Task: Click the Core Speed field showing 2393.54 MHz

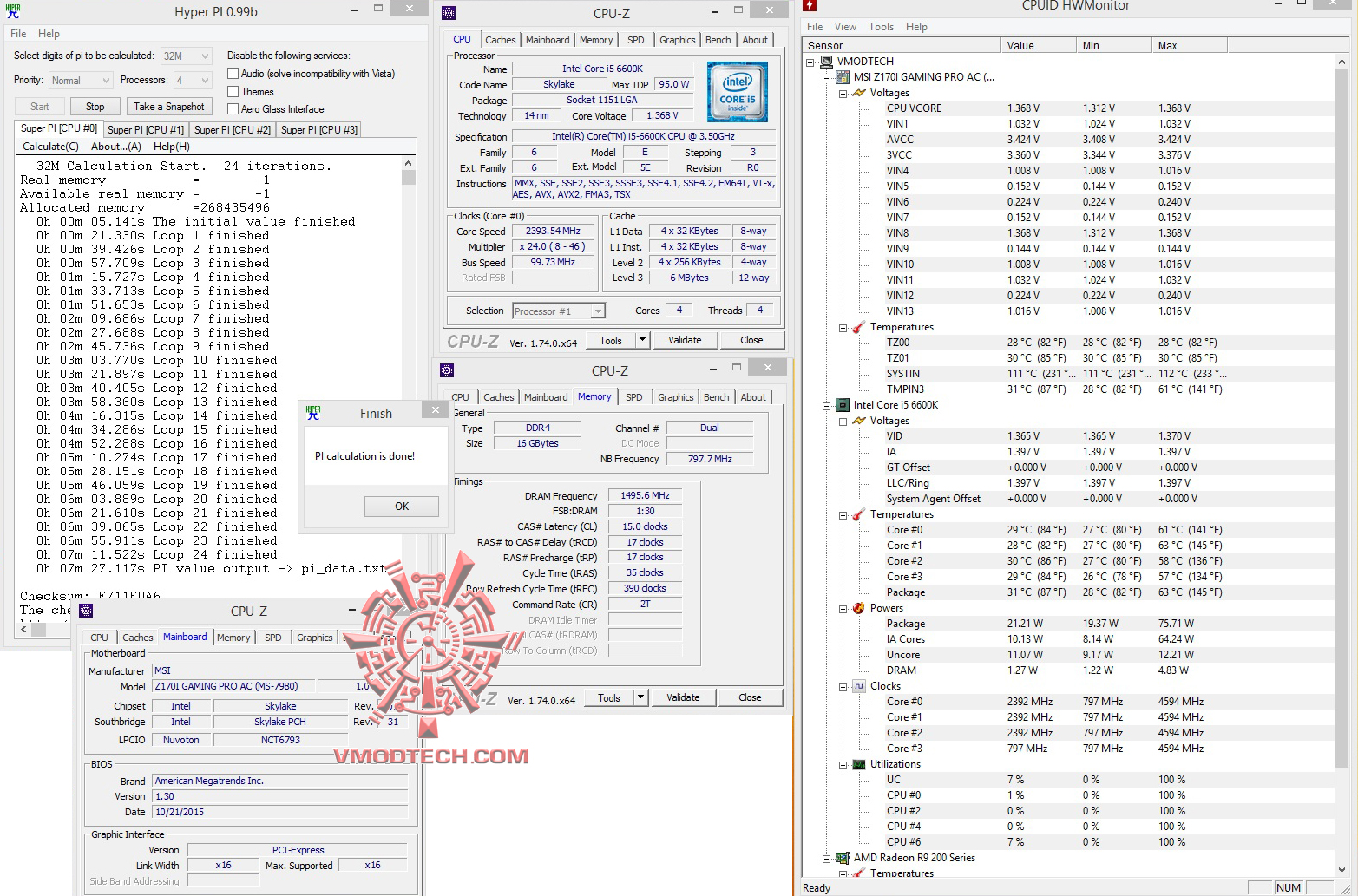Action: (553, 232)
